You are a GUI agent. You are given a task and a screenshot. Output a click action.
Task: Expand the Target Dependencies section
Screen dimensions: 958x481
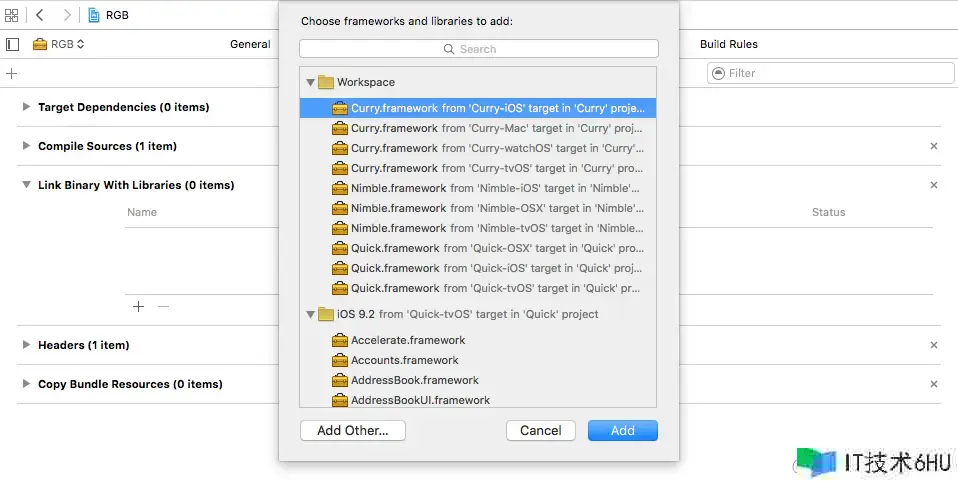[26, 107]
